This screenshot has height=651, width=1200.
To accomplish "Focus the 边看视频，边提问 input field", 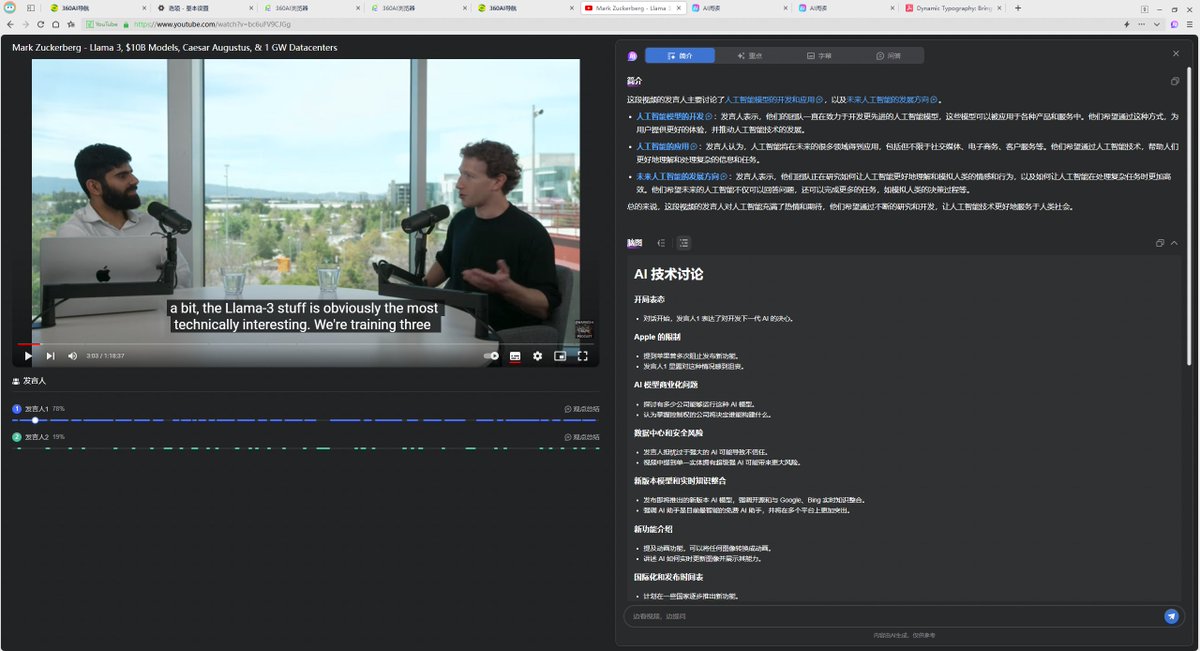I will (890, 616).
